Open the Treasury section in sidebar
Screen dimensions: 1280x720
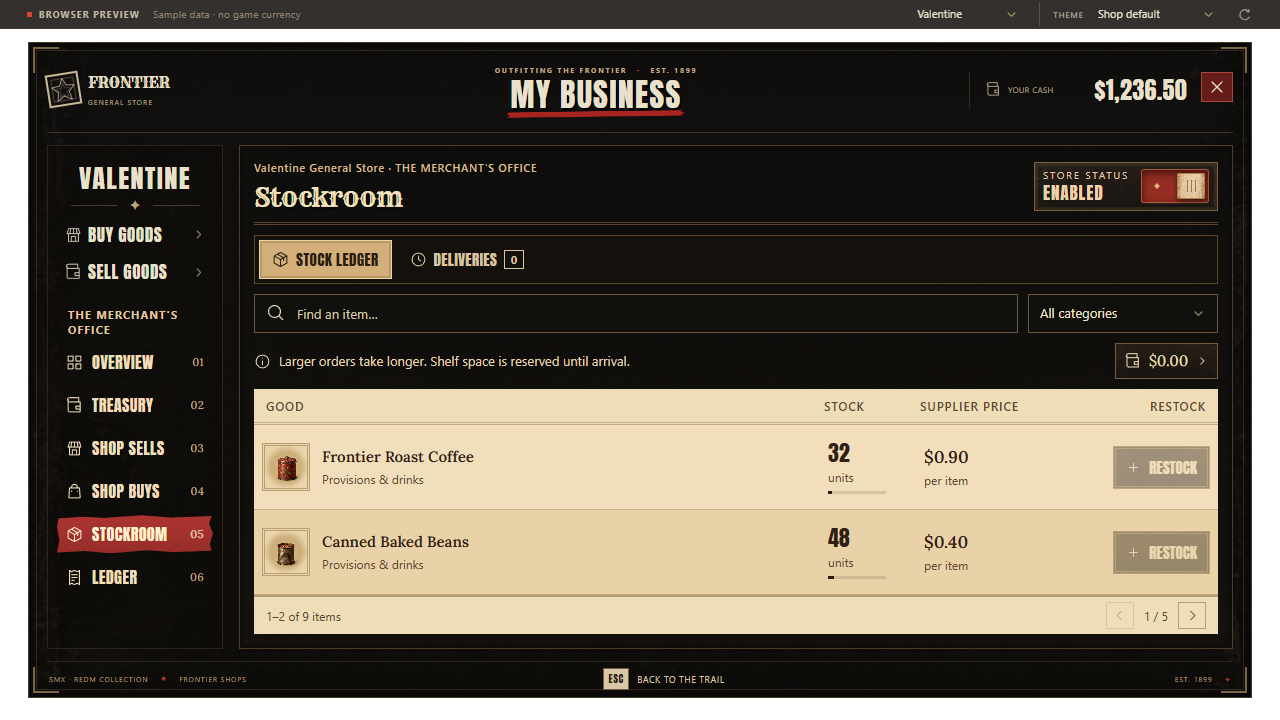coord(135,405)
